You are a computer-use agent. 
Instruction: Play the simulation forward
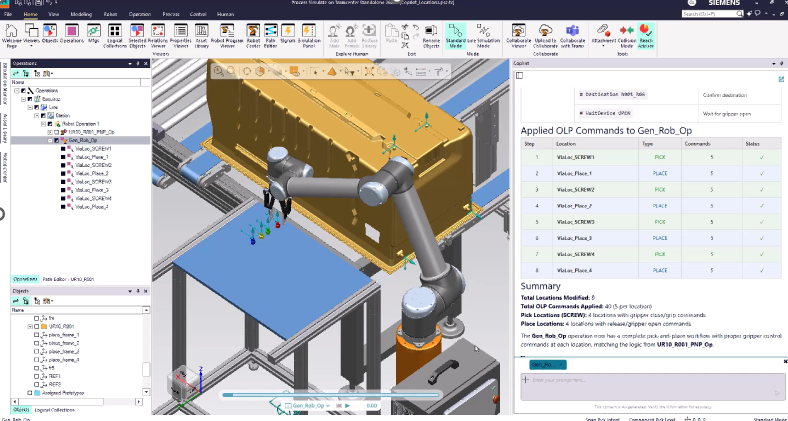click(x=348, y=406)
